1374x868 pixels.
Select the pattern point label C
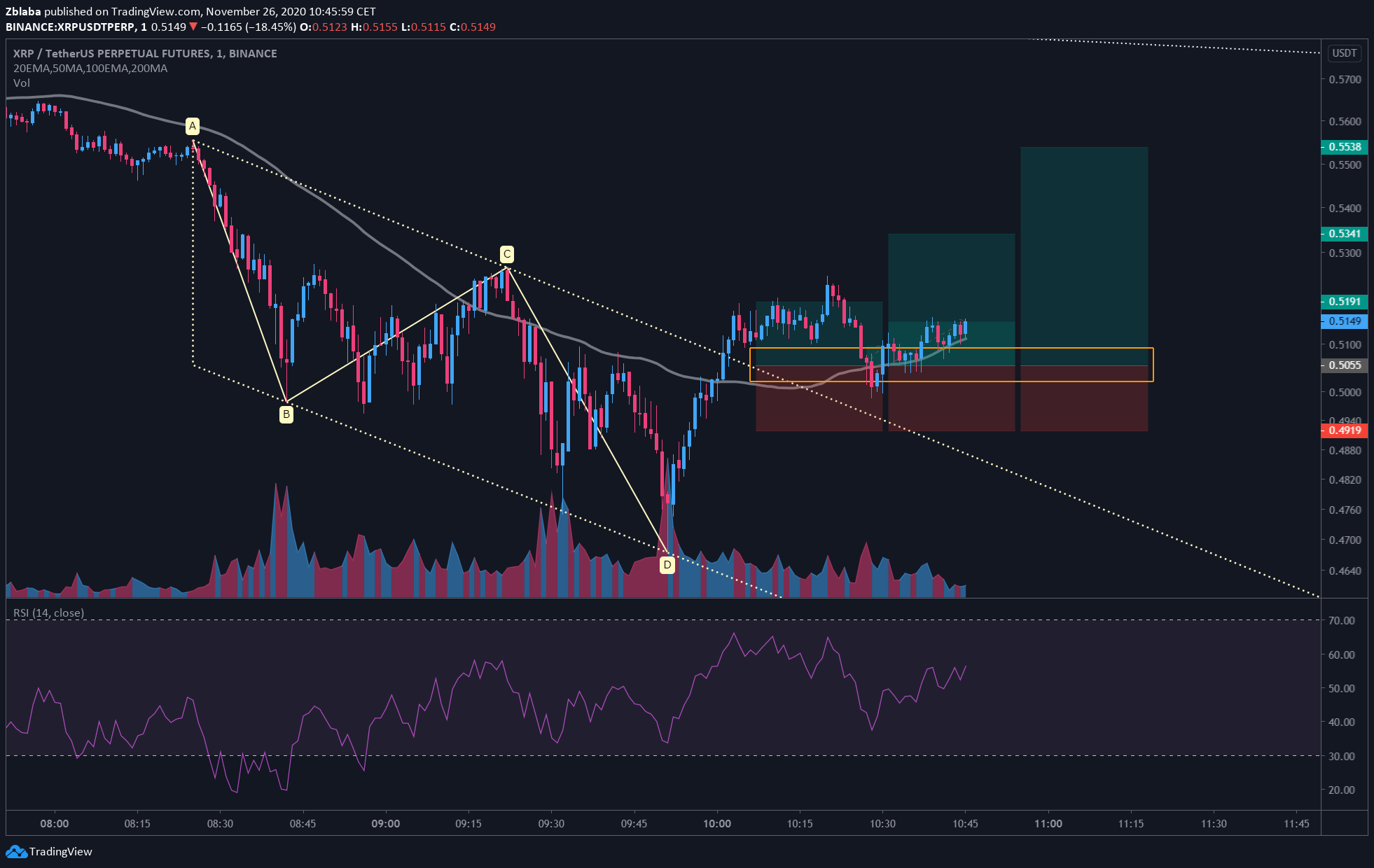pos(506,253)
